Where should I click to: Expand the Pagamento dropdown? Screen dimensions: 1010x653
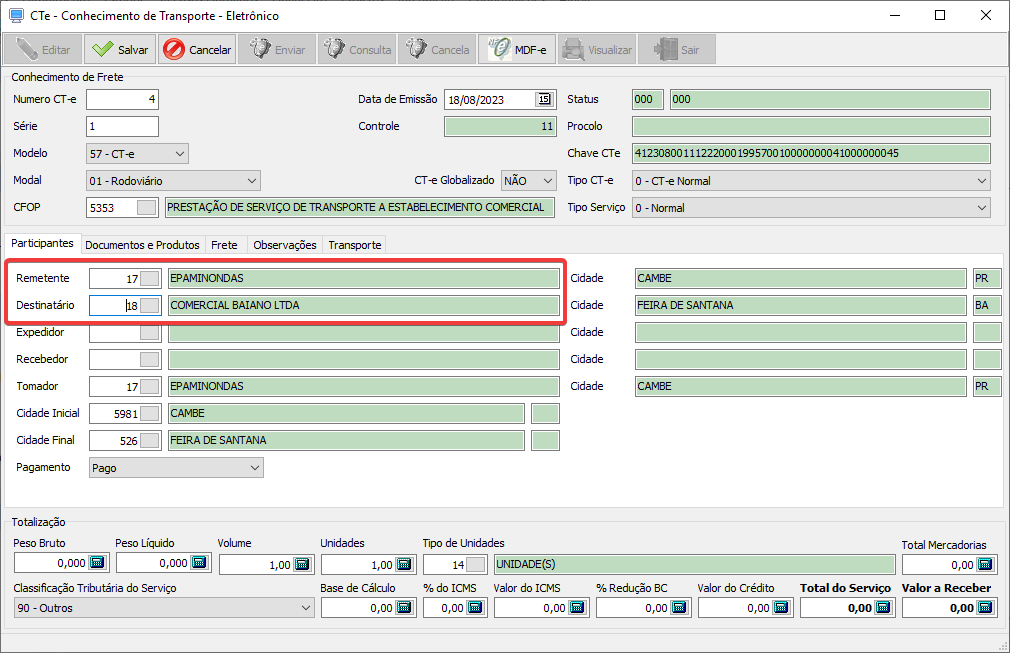(255, 468)
